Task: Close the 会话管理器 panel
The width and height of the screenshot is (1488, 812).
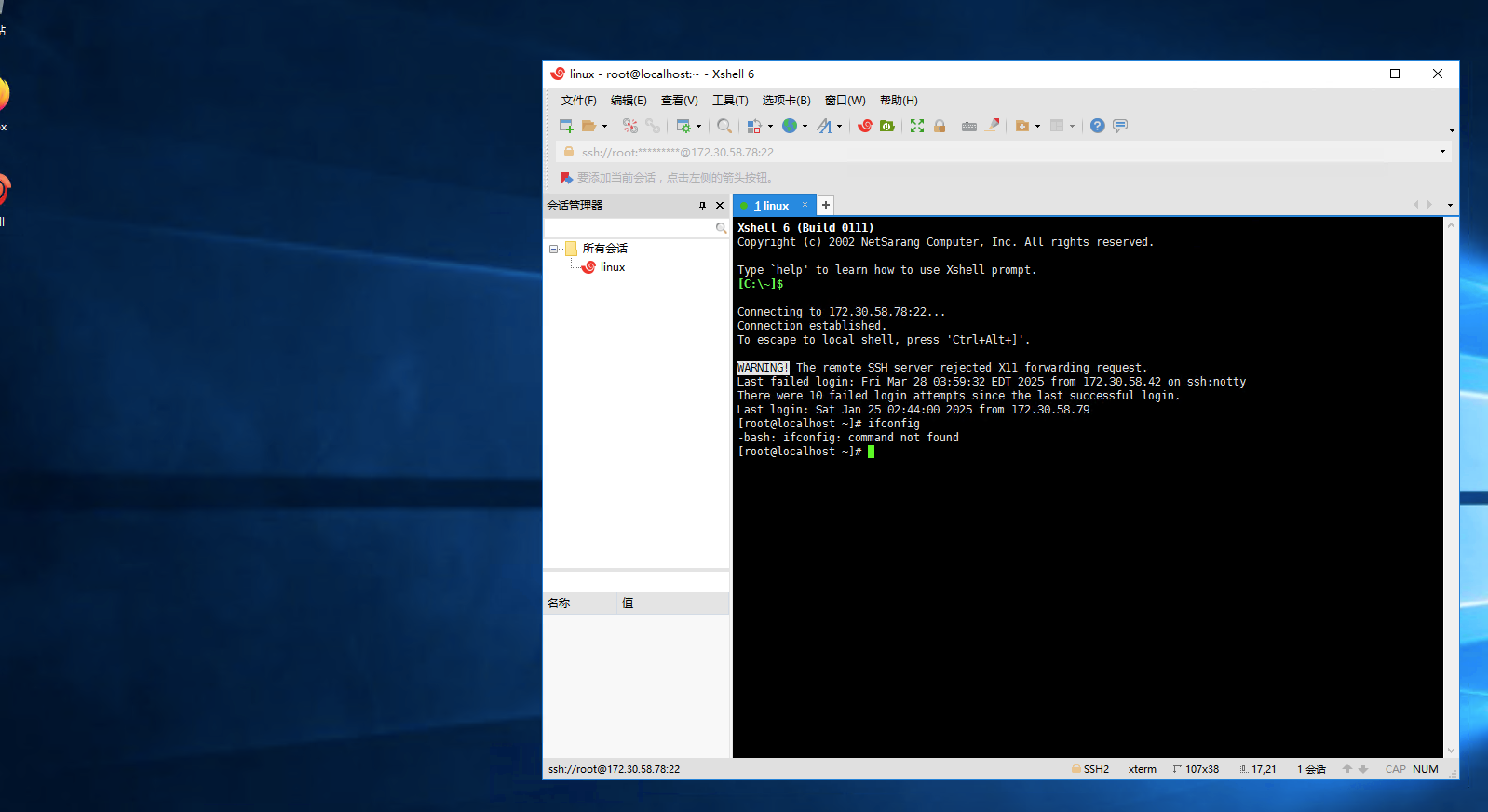Action: click(719, 206)
